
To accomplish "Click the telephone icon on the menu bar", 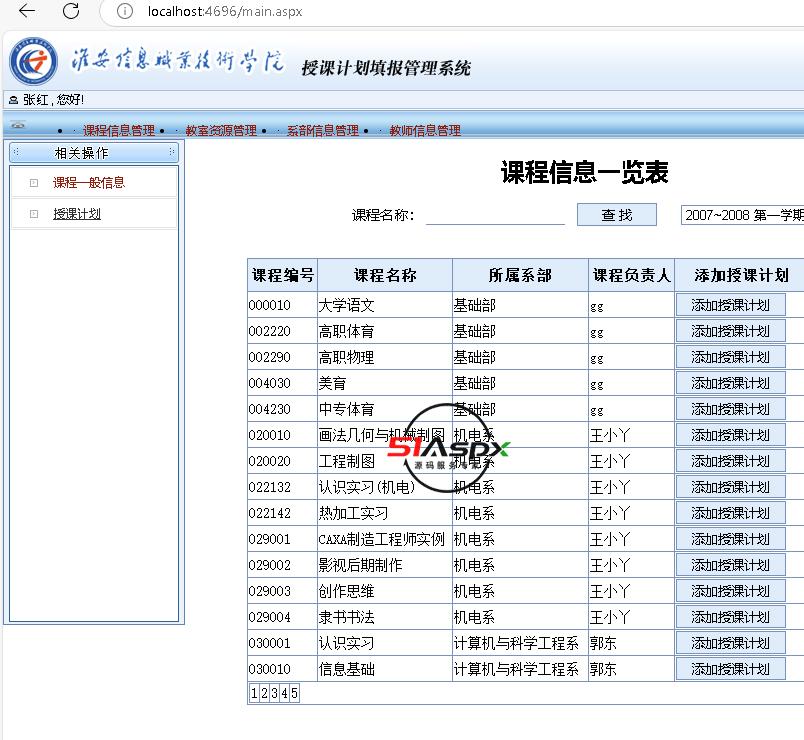I will pyautogui.click(x=17, y=126).
